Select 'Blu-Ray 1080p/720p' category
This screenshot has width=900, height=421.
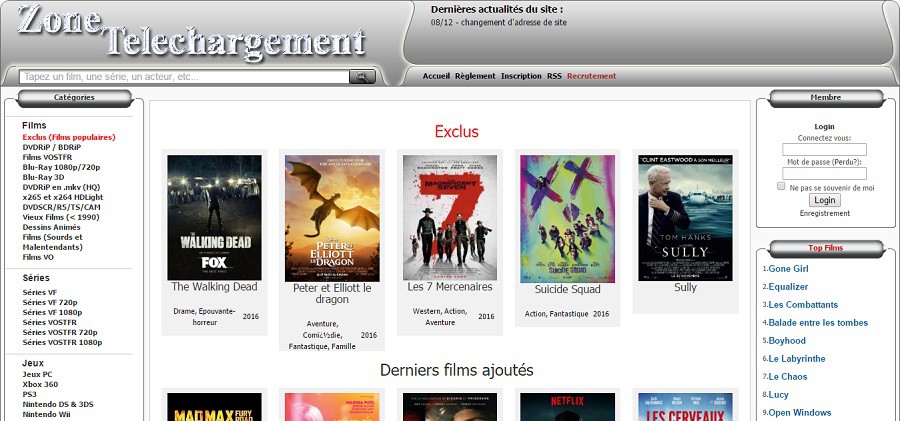[x=61, y=167]
